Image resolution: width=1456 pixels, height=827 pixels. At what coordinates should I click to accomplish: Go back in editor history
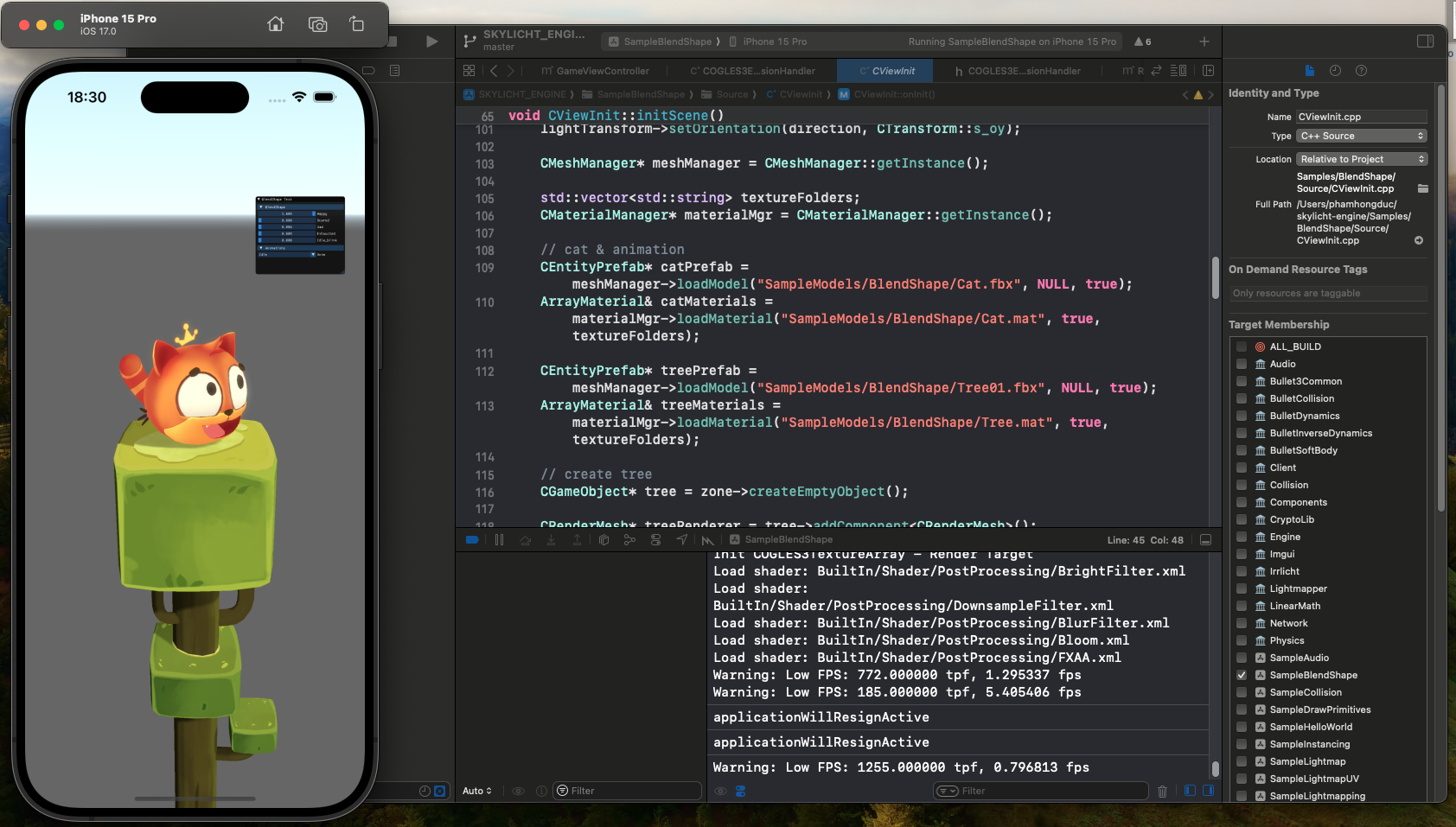494,71
